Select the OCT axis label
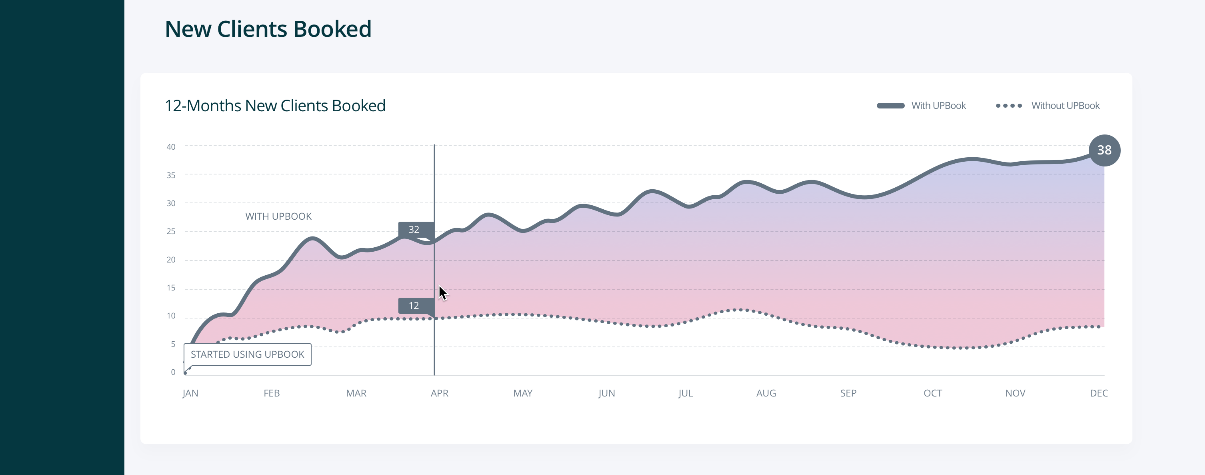1205x475 pixels. [x=932, y=394]
